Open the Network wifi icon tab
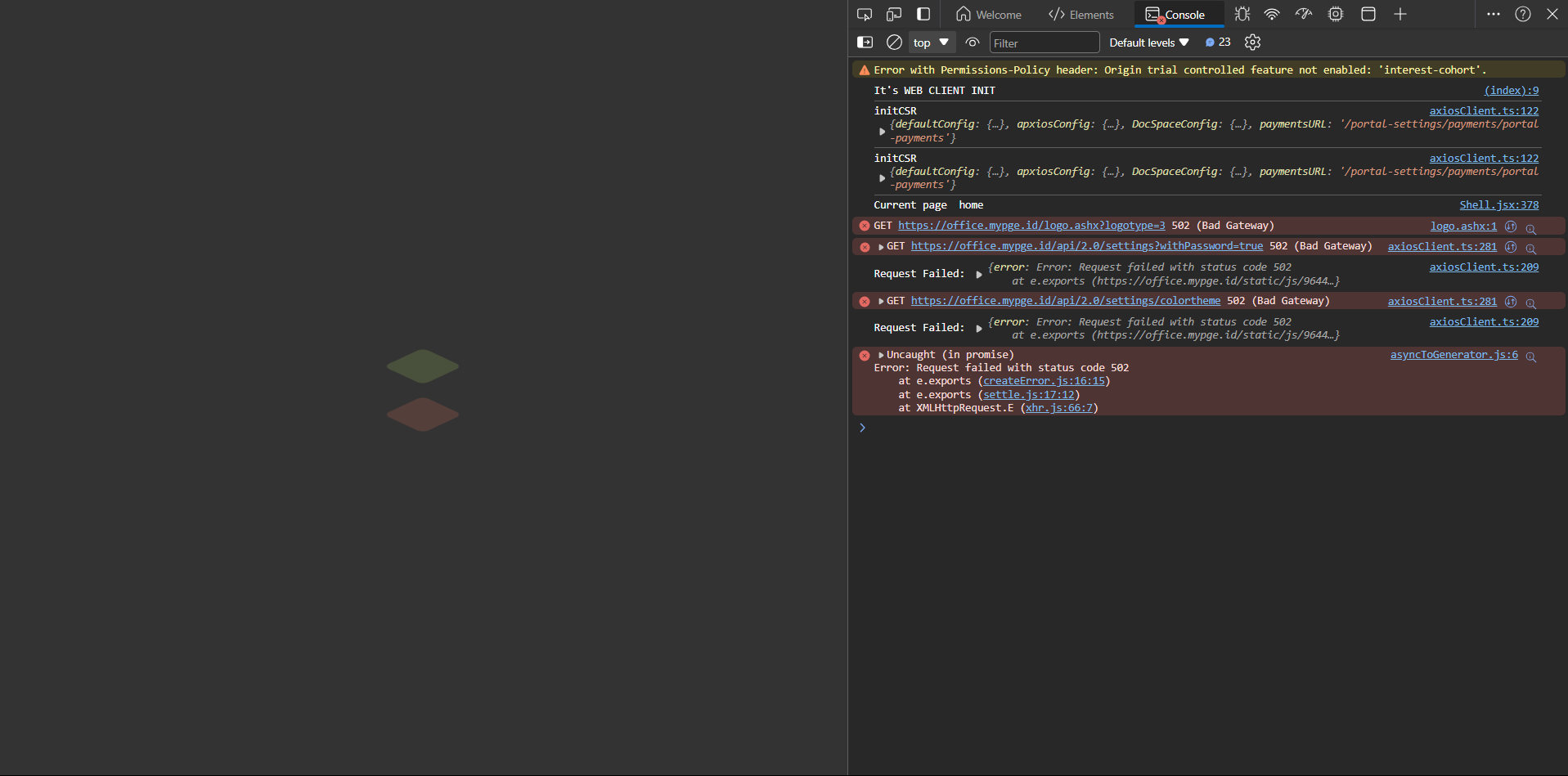The image size is (1568, 776). pos(1272,14)
